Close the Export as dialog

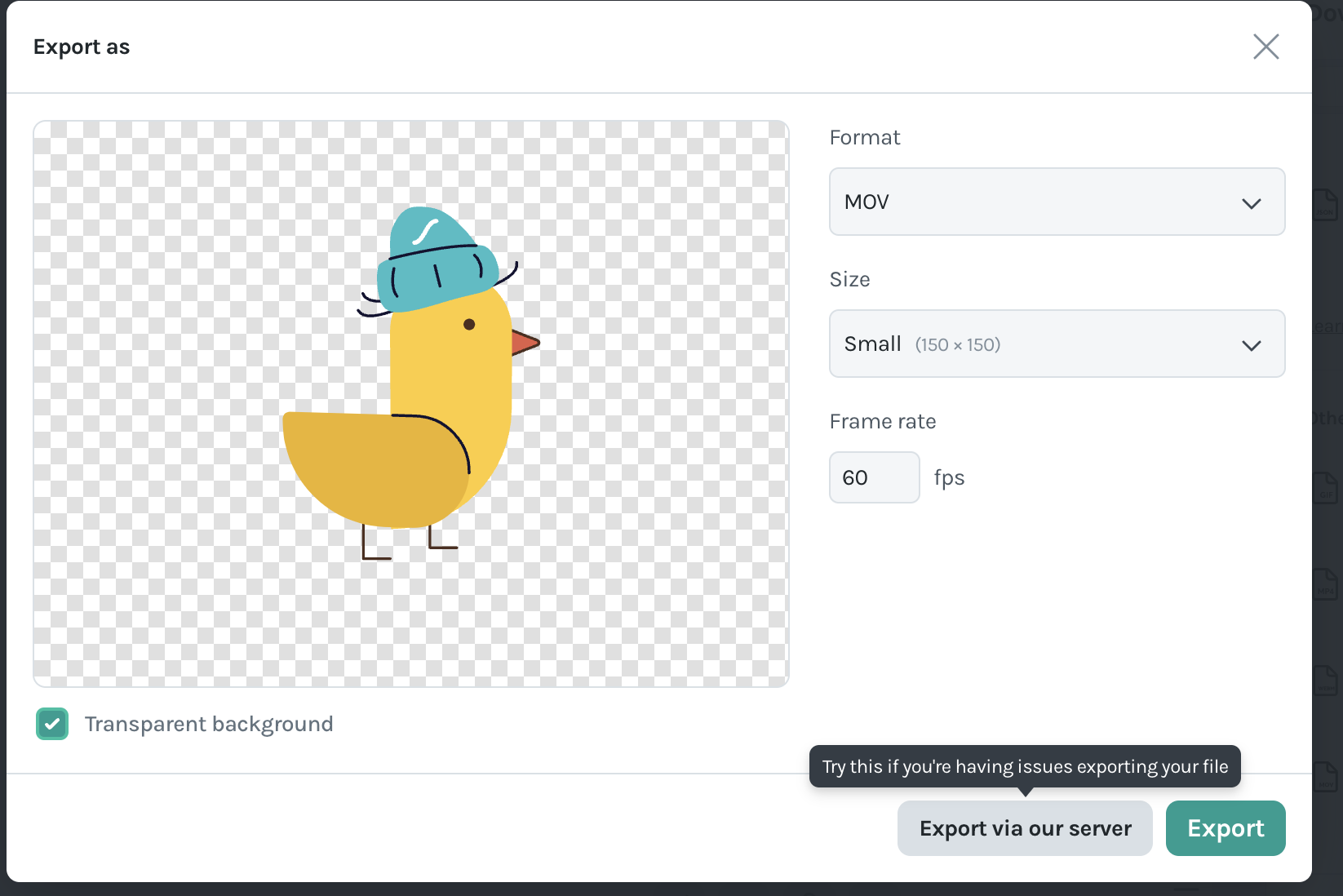(x=1265, y=47)
